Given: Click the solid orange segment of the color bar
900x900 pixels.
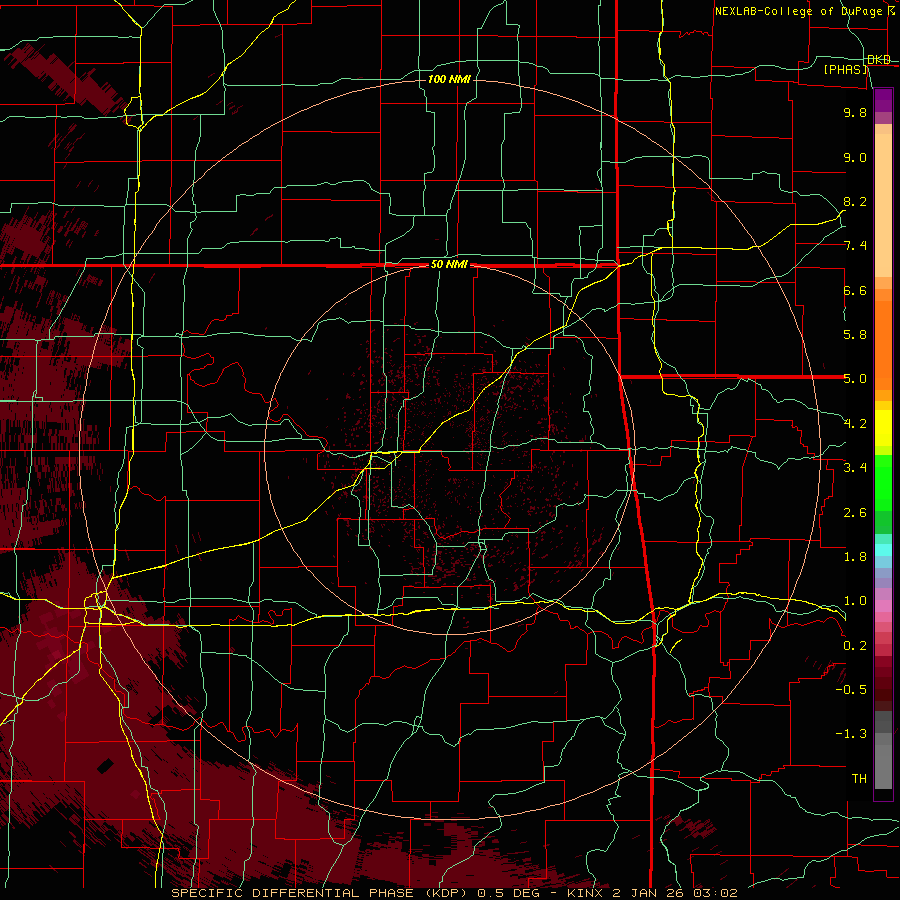Looking at the screenshot, I should 883,344.
